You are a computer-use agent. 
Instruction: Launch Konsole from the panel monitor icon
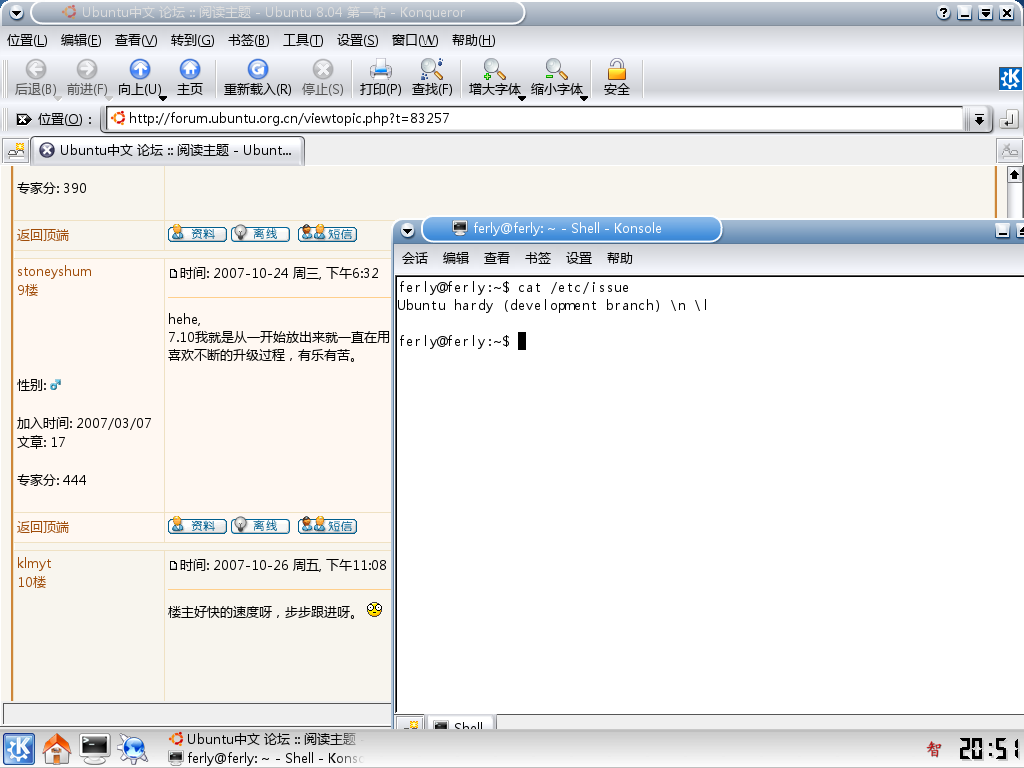click(x=95, y=748)
